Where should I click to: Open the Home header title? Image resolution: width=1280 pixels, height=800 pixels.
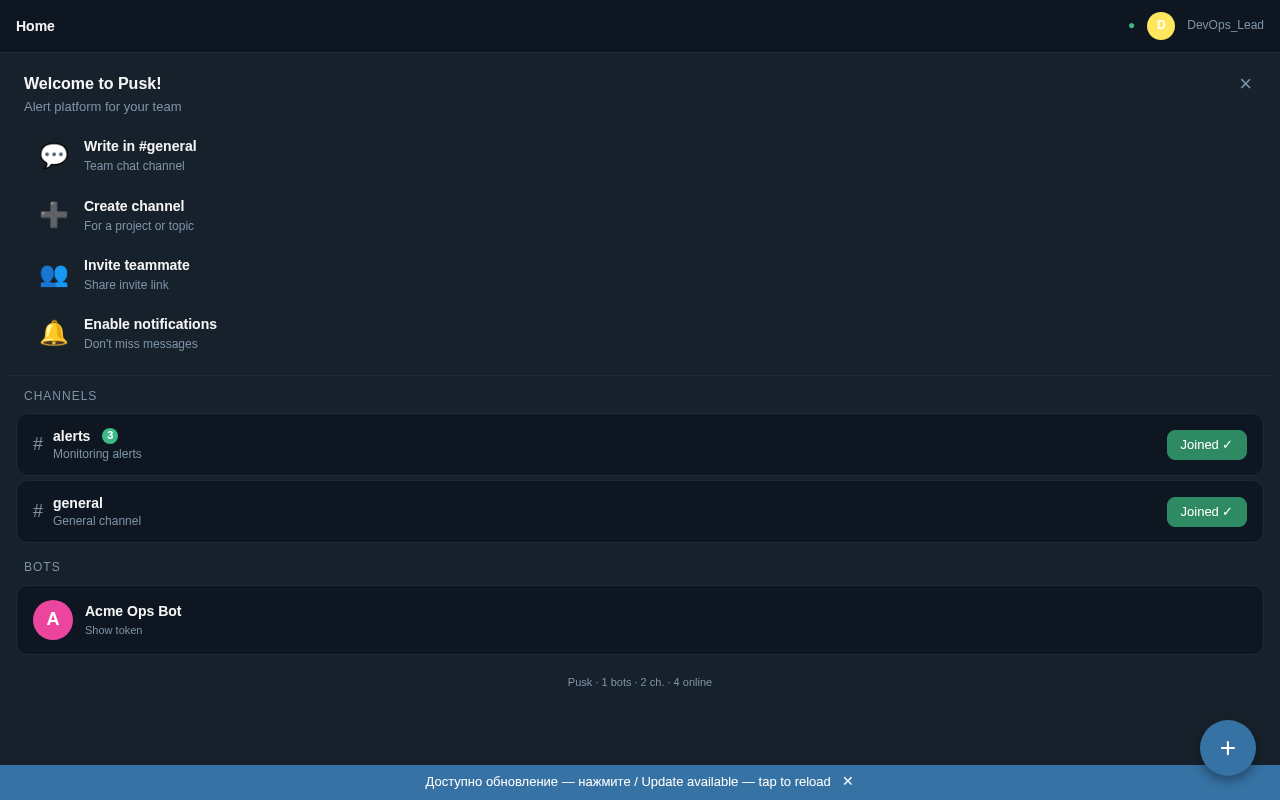click(35, 26)
